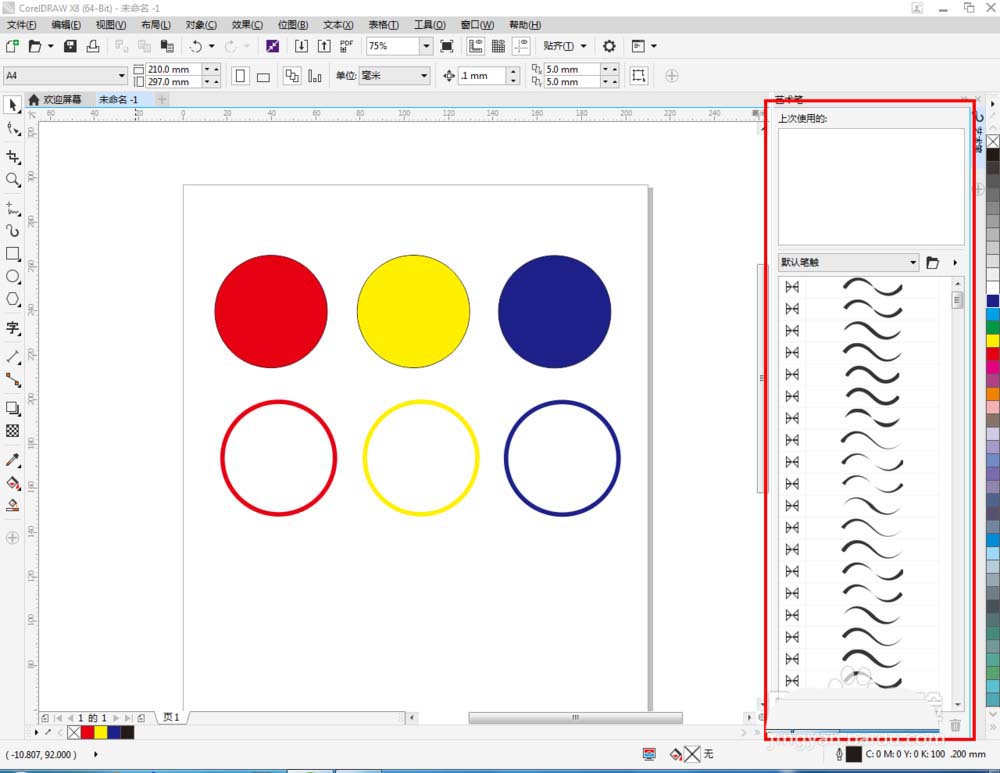Select the Polygon tool
The image size is (1000, 773).
tap(13, 299)
